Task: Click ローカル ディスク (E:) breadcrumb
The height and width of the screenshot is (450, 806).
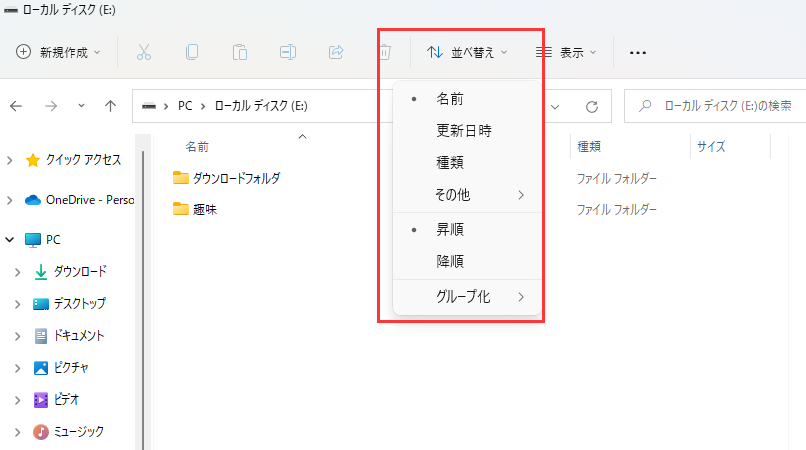Action: [261, 106]
